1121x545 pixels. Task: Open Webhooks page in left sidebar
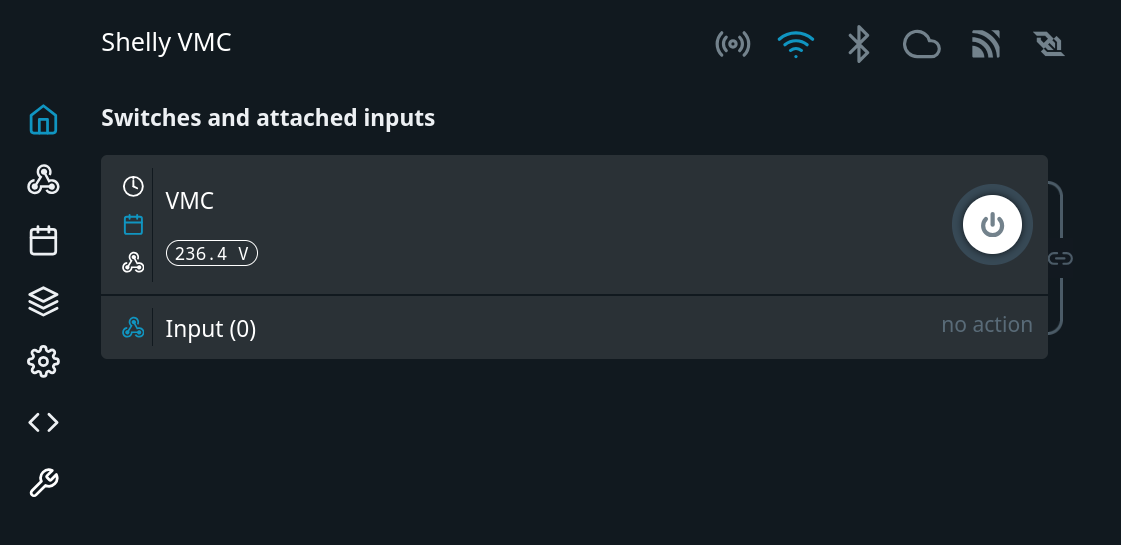43,180
